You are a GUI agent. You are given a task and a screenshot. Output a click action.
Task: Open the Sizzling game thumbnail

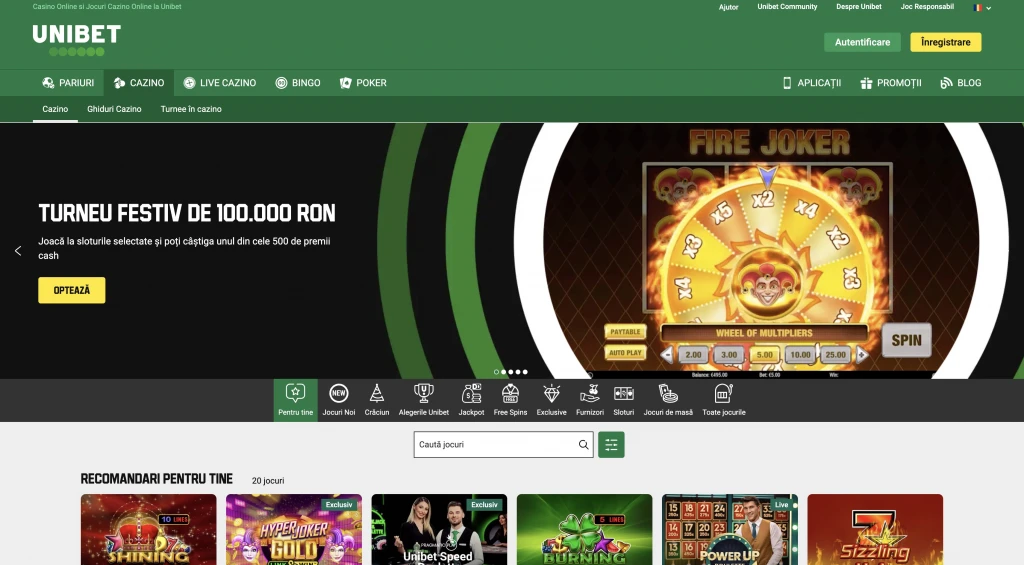[875, 530]
